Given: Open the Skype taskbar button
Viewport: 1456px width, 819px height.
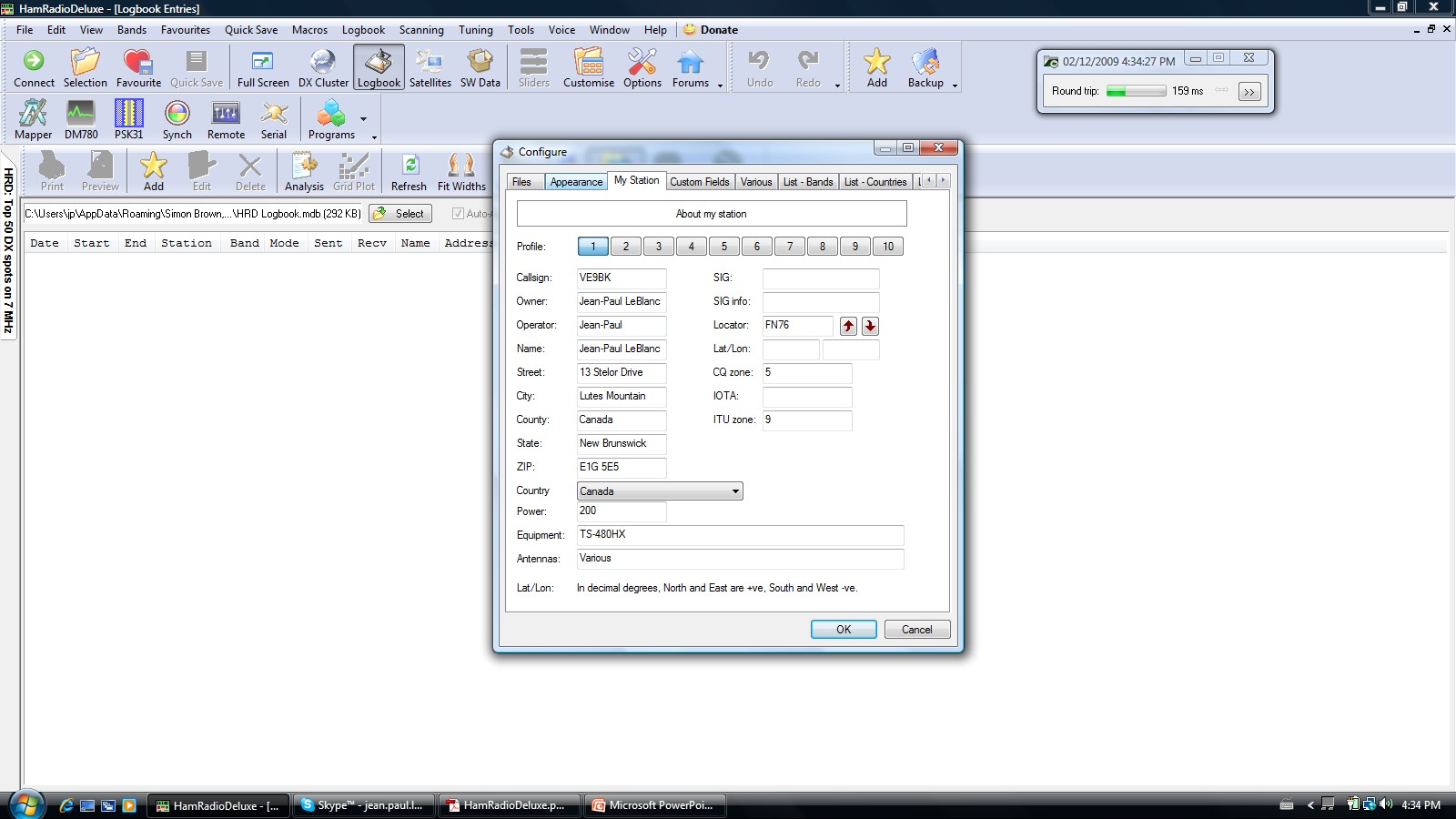Looking at the screenshot, I should (x=366, y=805).
